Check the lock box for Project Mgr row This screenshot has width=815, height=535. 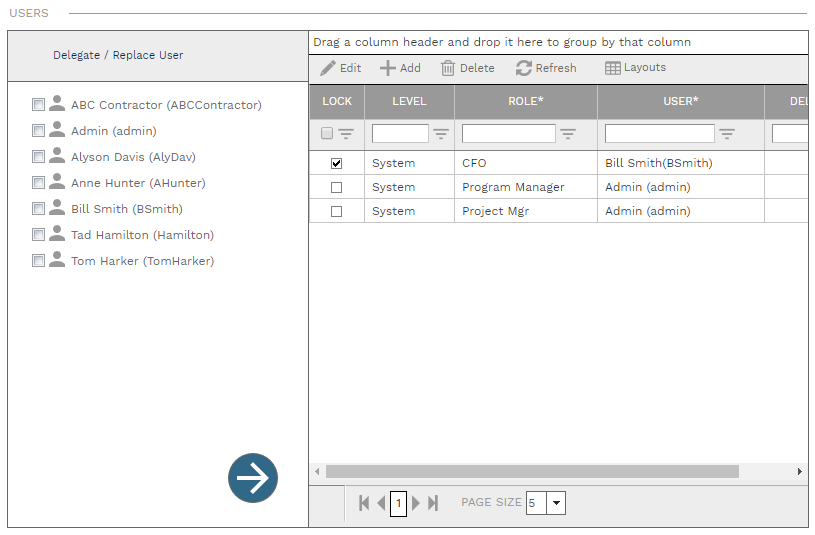click(336, 211)
